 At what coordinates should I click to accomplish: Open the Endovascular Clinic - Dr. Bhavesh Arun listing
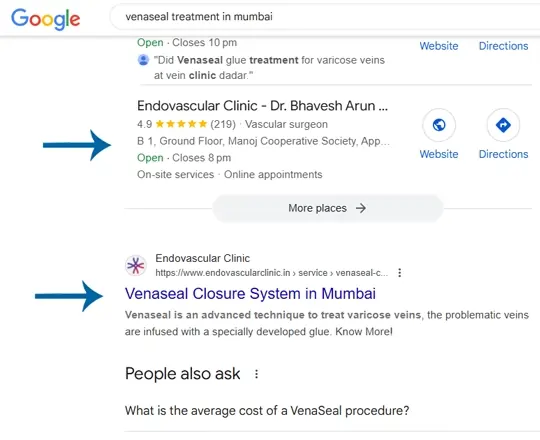262,106
